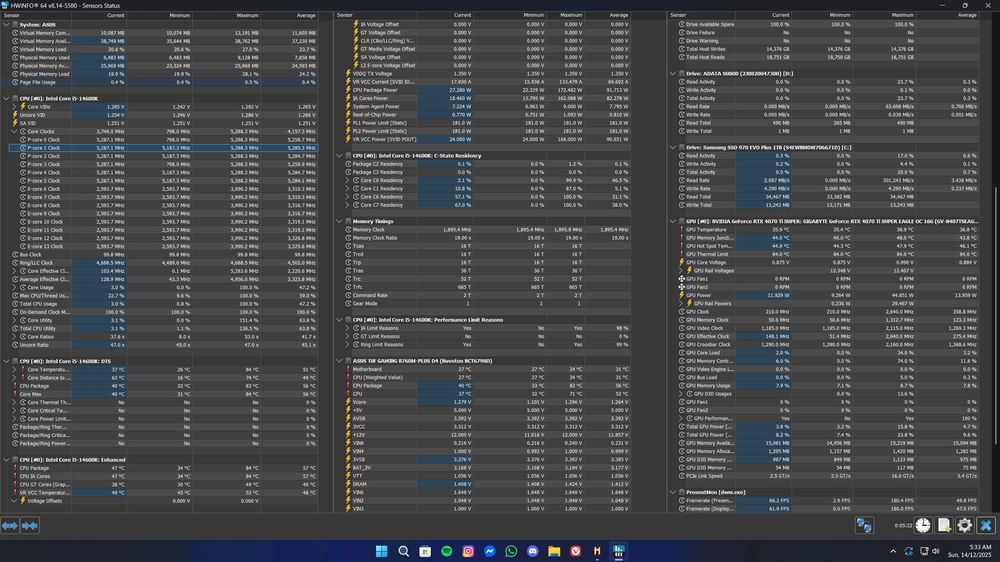Collapse the Samsung SSD 970 EVO Plus group
1000x562 pixels.
click(x=673, y=147)
